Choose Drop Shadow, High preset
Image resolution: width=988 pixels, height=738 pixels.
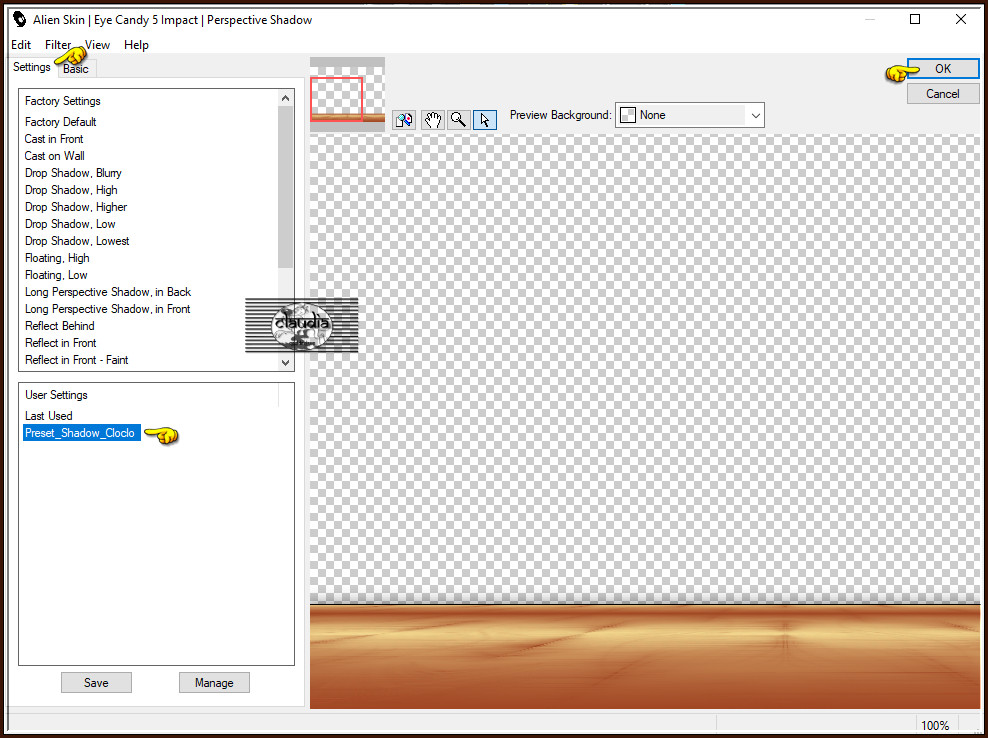coord(71,190)
